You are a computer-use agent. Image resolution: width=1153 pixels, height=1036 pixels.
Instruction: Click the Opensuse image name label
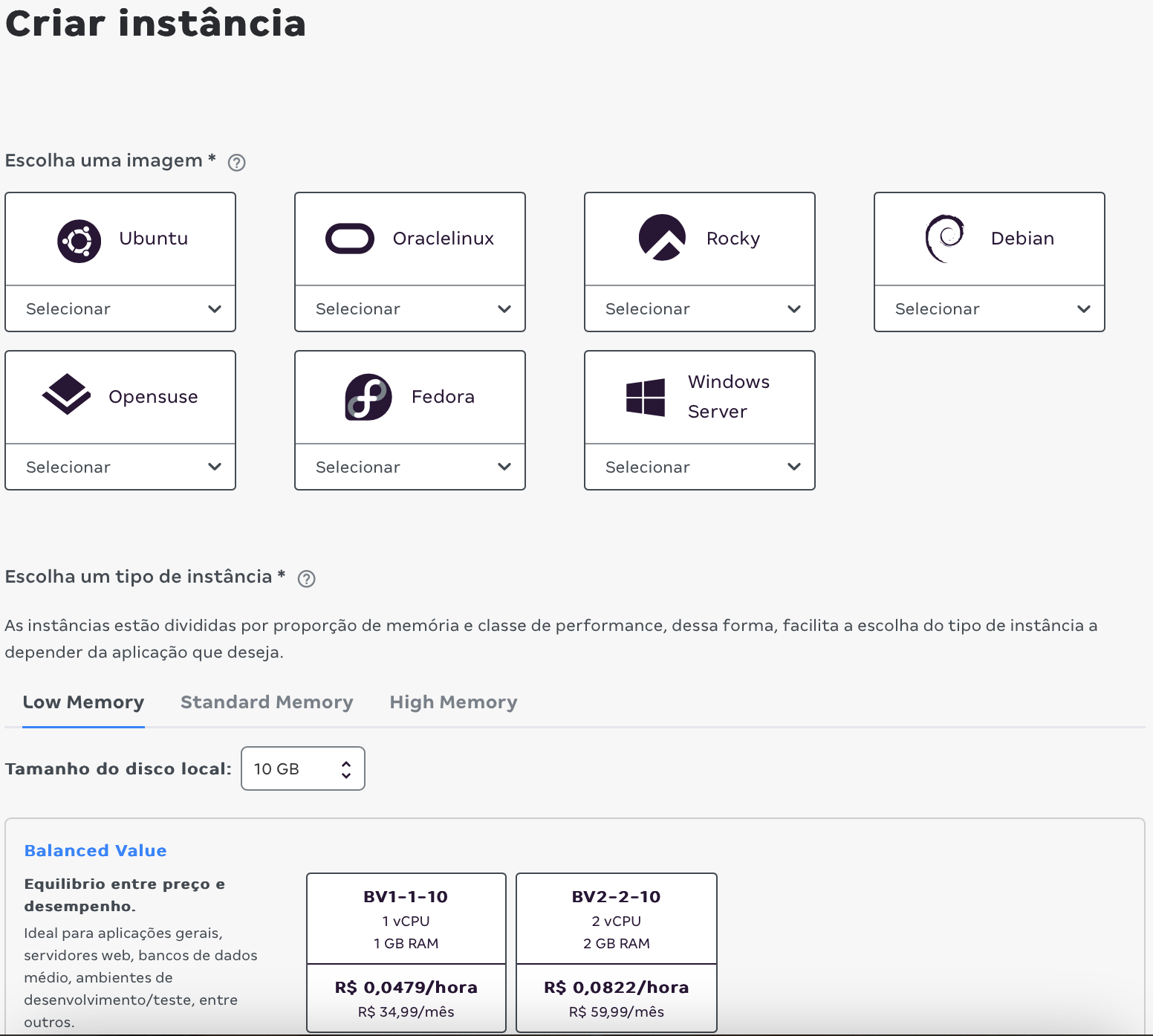pyautogui.click(x=154, y=397)
